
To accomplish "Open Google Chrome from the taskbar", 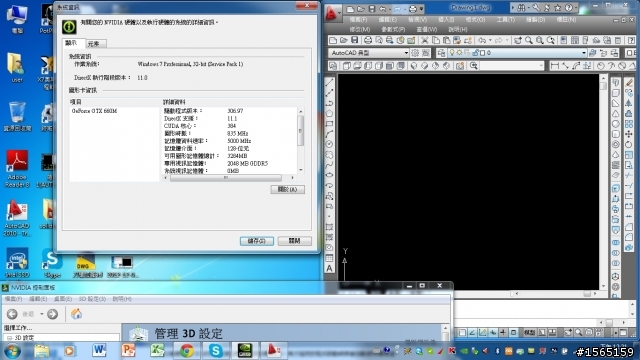I will tap(187, 351).
